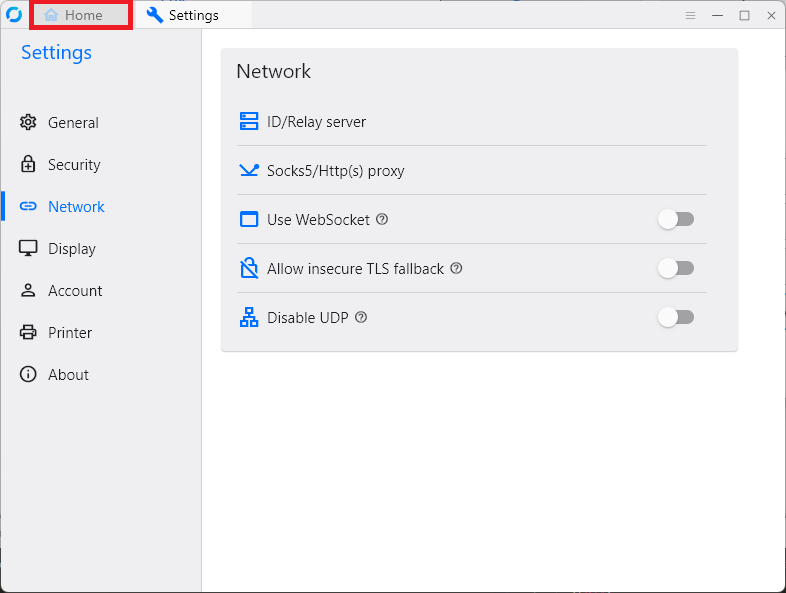Open Display settings monitor icon
Viewport: 786px width, 593px height.
(28, 249)
